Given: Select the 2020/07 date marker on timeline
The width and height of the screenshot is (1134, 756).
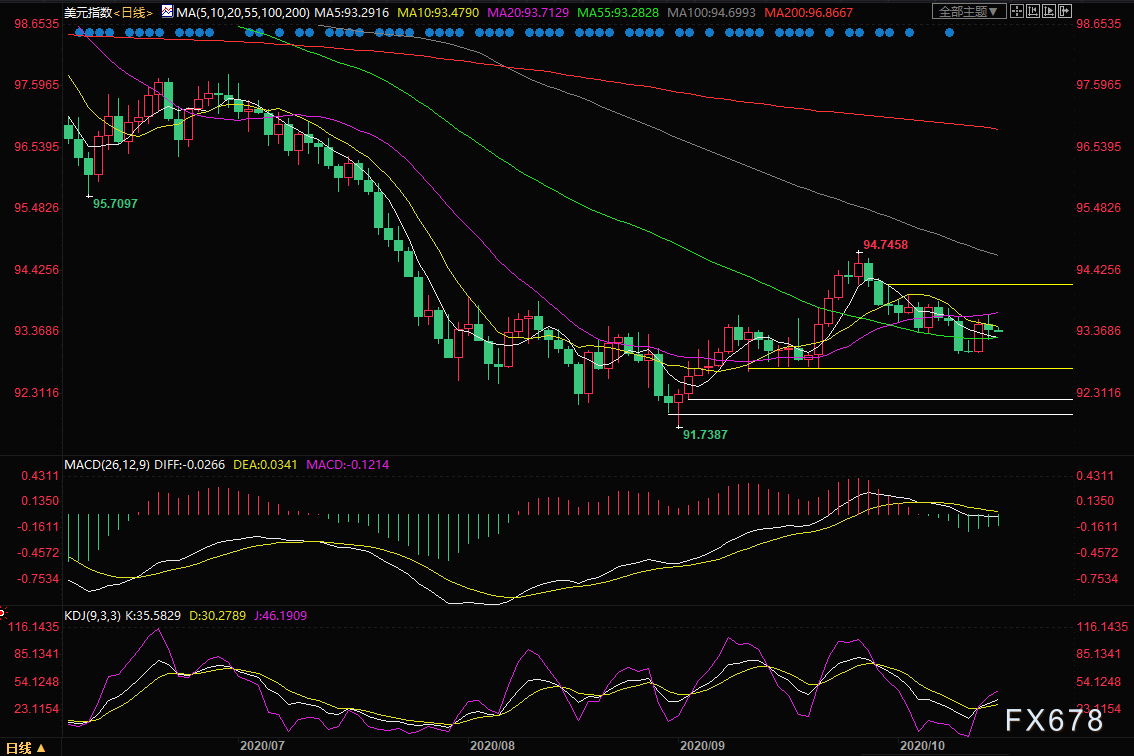Looking at the screenshot, I should pyautogui.click(x=262, y=746).
